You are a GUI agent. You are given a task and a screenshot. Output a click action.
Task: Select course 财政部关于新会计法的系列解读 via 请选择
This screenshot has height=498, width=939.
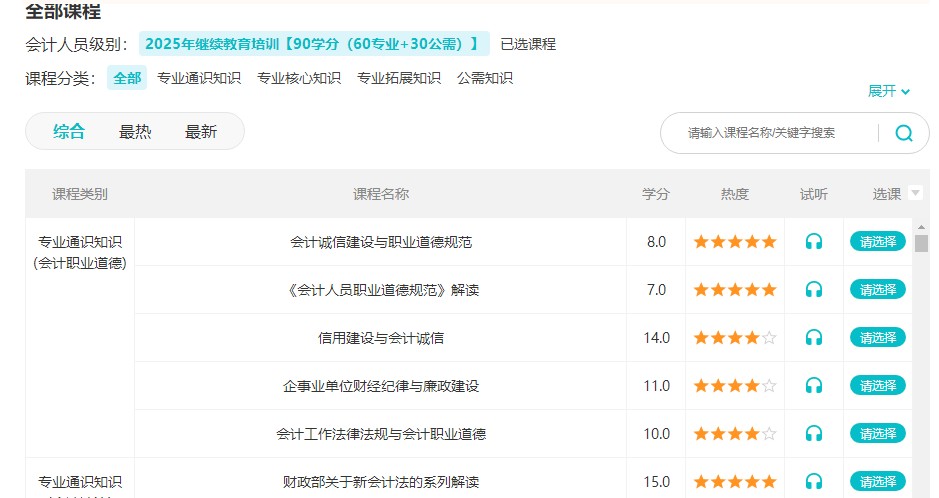coord(878,481)
